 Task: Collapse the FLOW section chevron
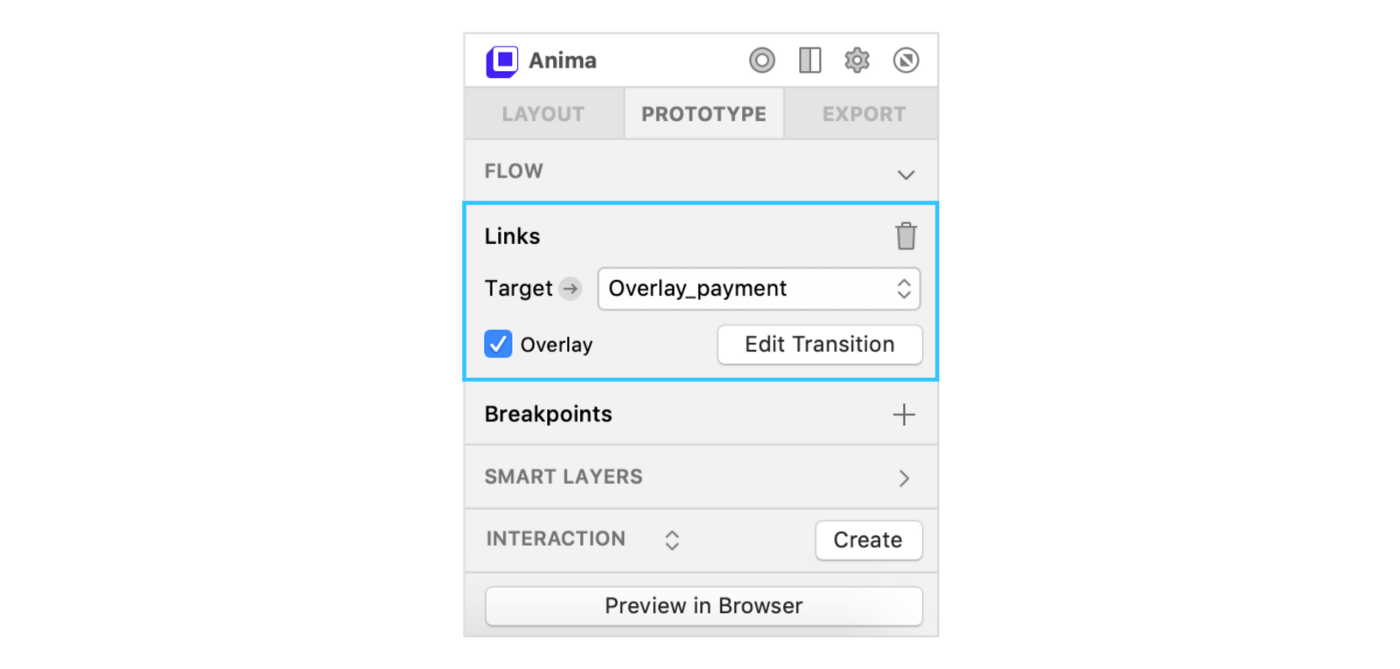[906, 174]
